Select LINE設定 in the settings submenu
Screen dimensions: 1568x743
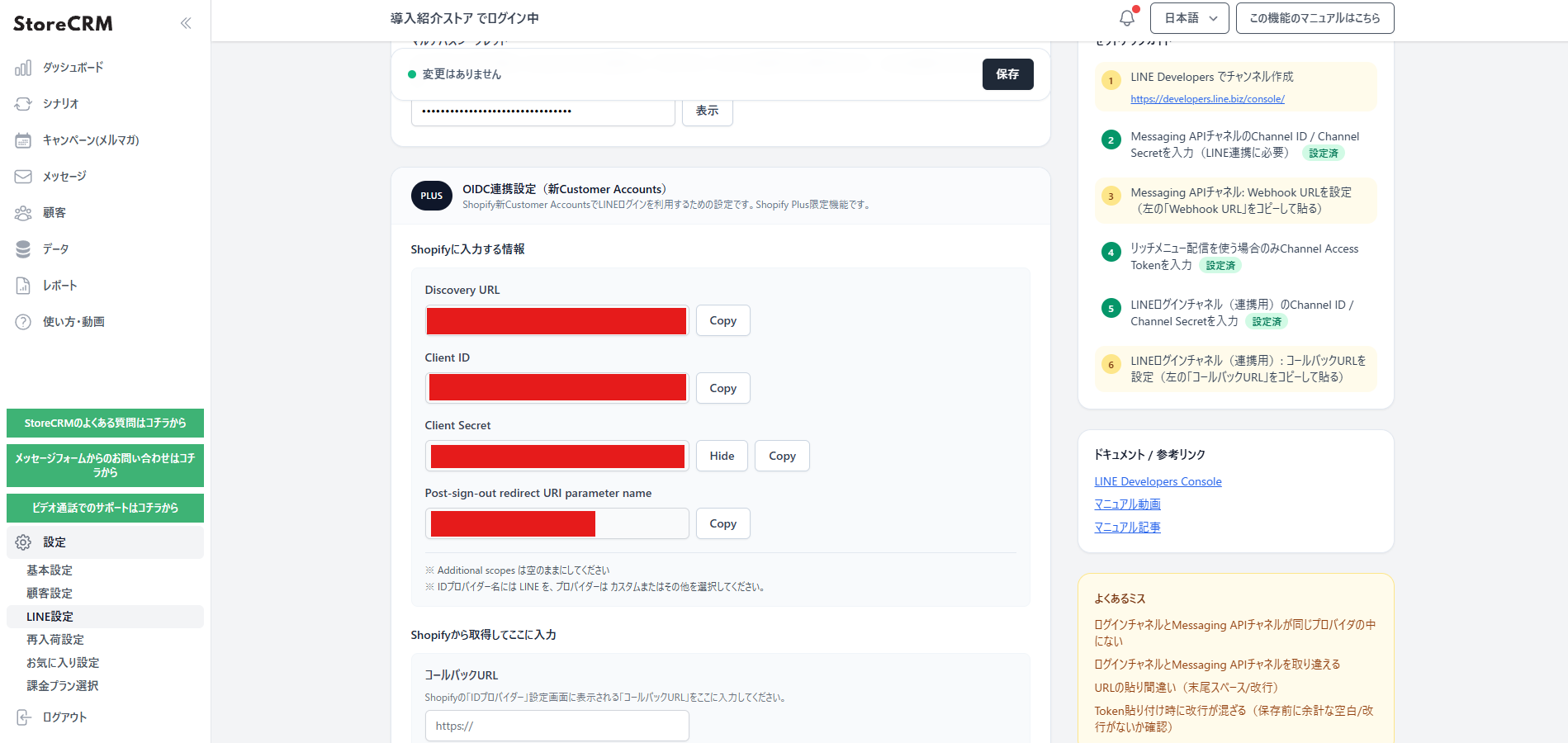click(50, 617)
